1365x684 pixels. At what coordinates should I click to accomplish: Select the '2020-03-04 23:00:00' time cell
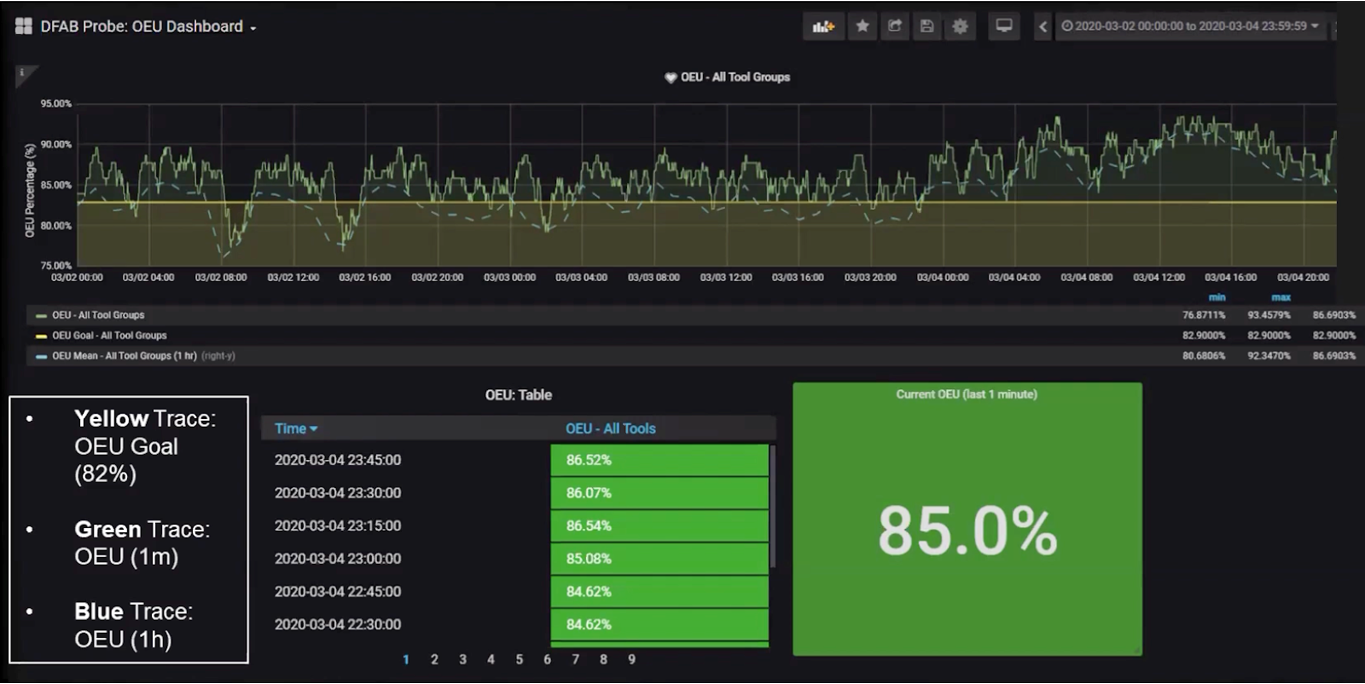click(x=338, y=558)
